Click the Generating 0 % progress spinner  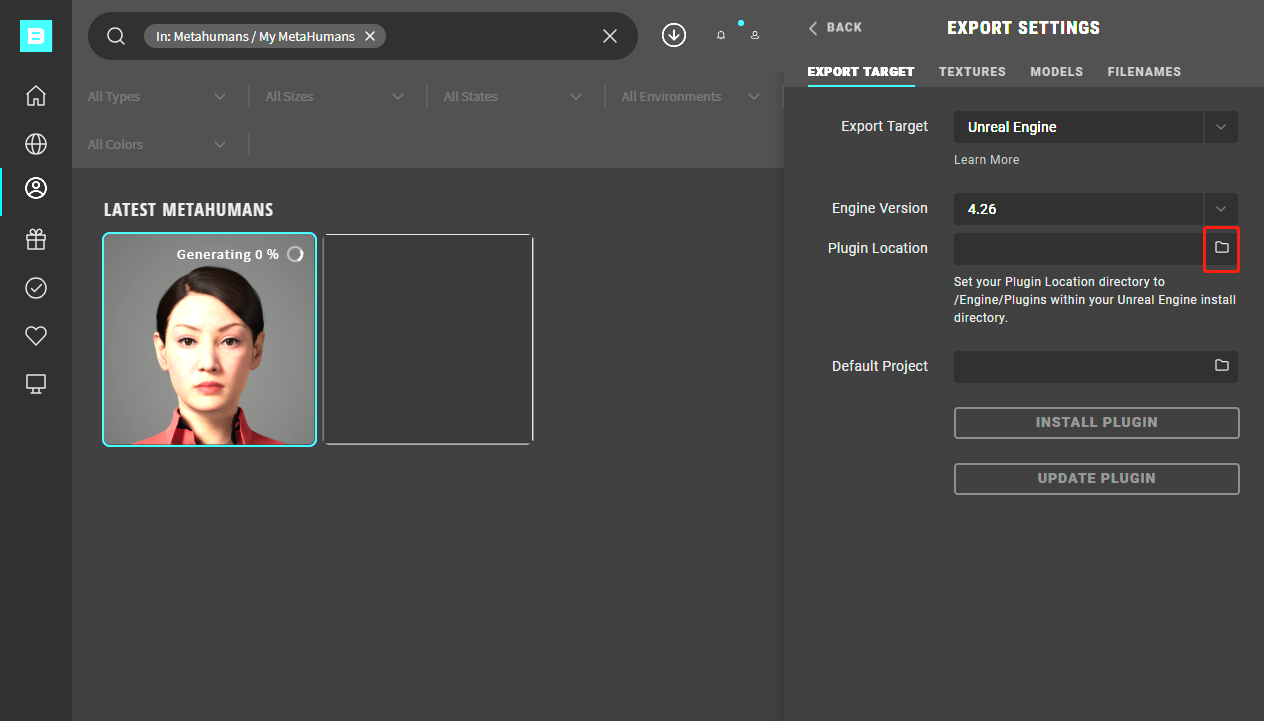click(295, 254)
